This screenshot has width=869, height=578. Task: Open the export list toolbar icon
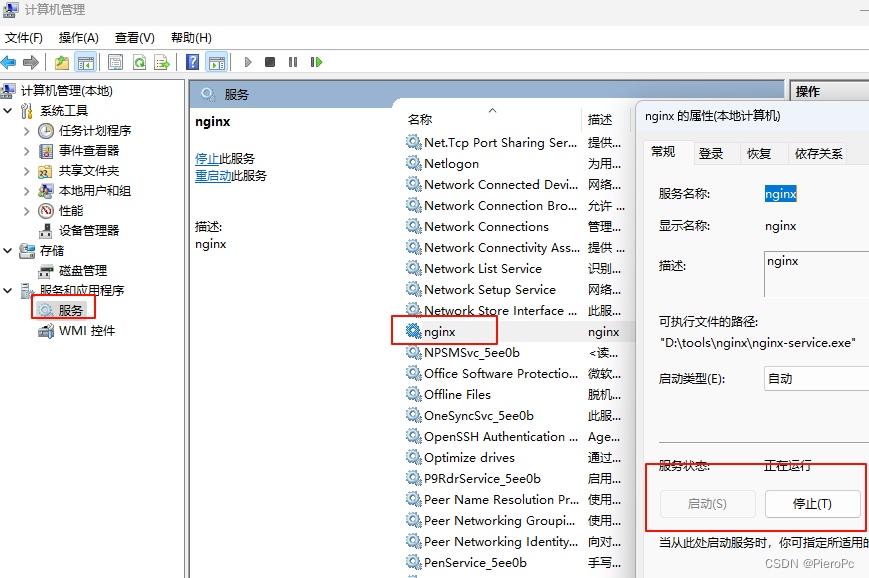pos(163,62)
